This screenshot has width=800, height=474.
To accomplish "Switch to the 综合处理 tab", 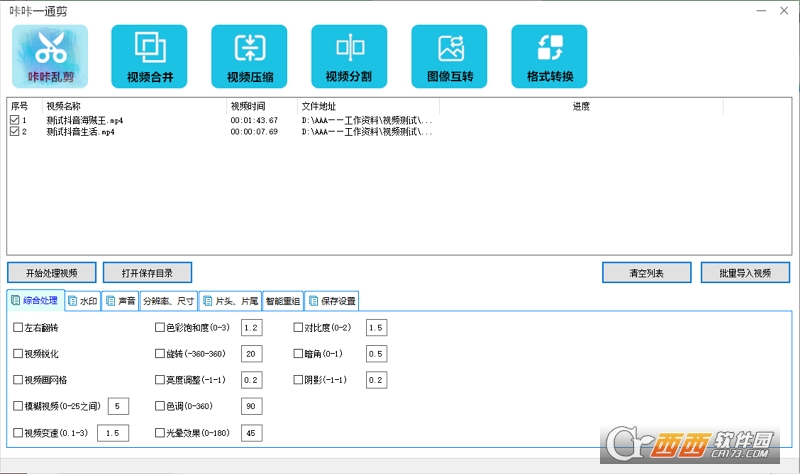I will pyautogui.click(x=35, y=301).
